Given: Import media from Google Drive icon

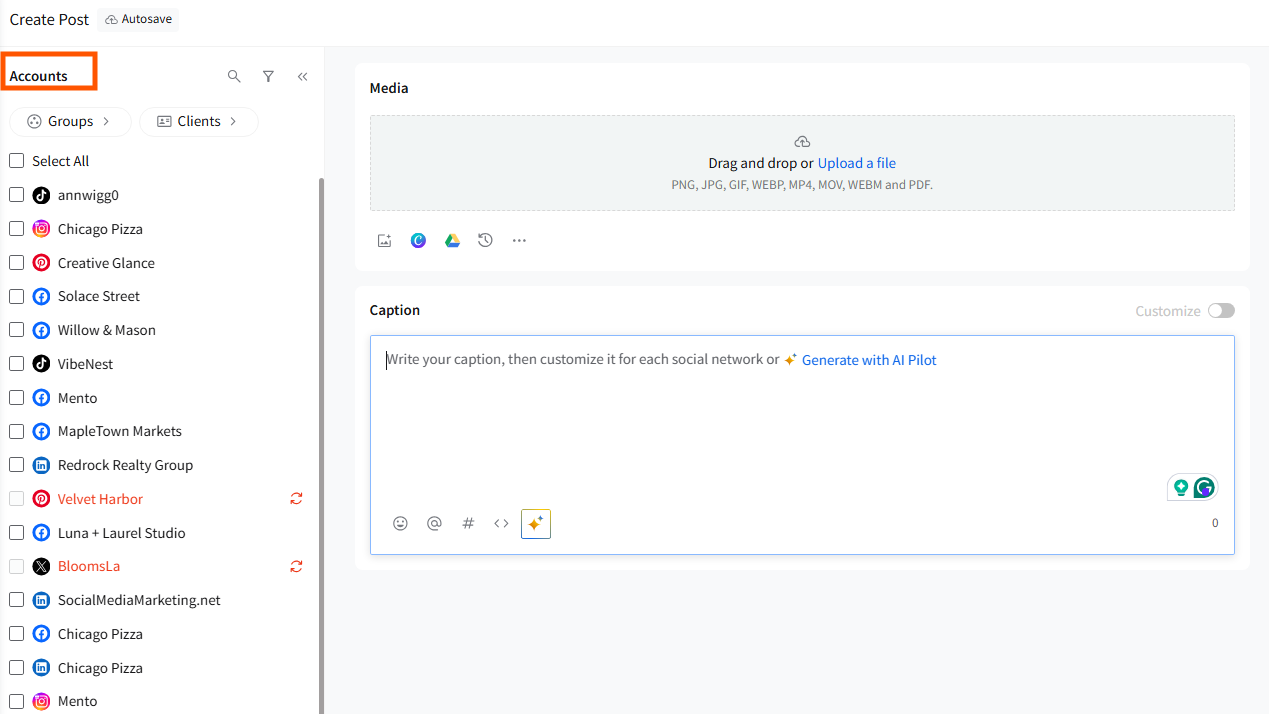Looking at the screenshot, I should [x=452, y=241].
